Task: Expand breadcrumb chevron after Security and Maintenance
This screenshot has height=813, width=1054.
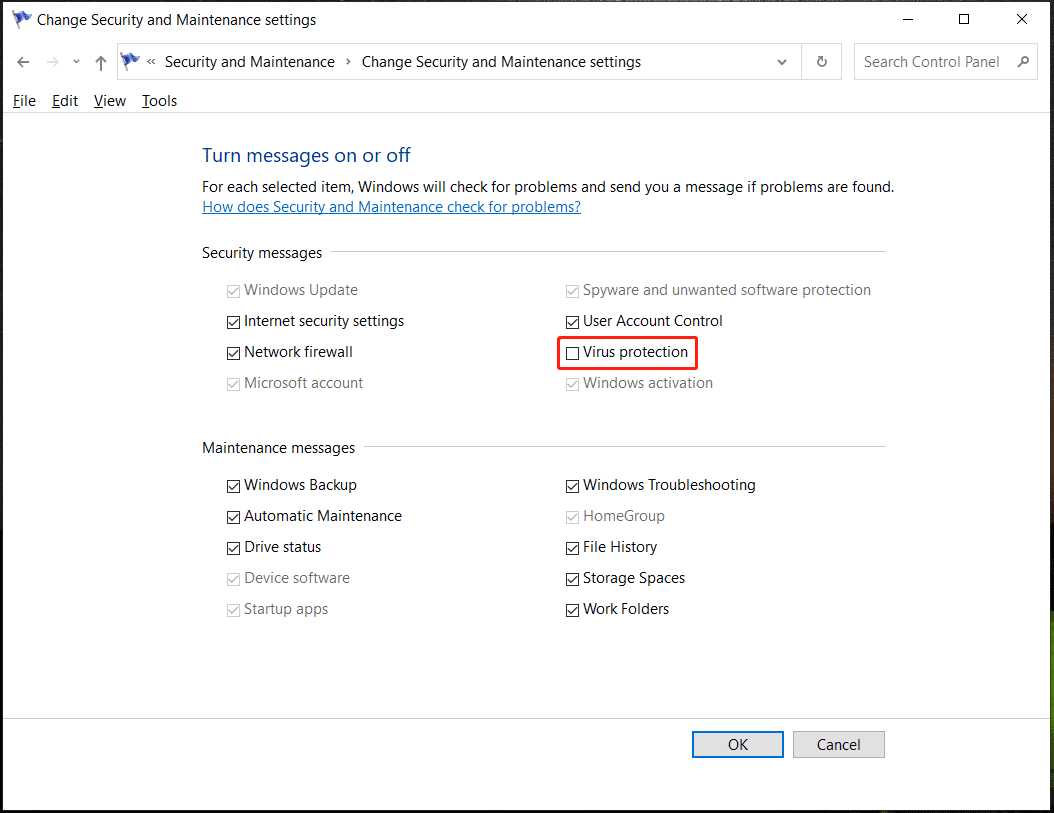Action: point(348,62)
